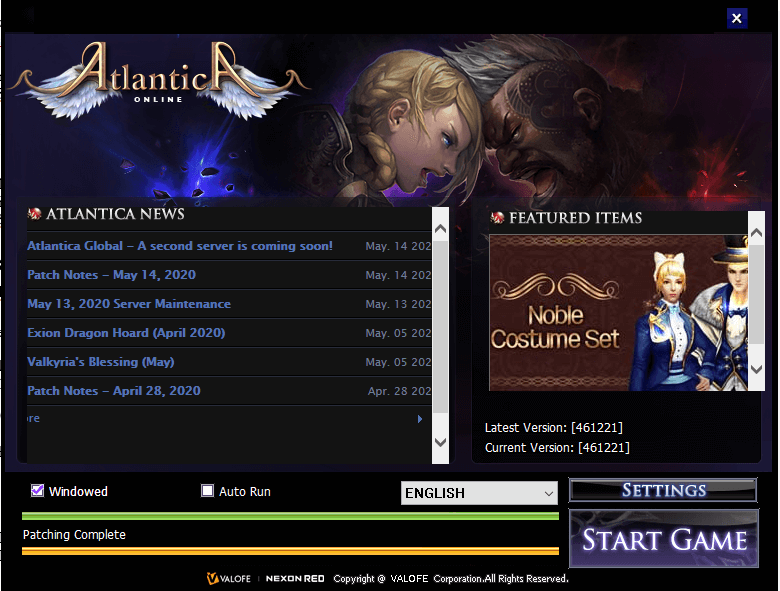Close the Atlantica launcher window
Viewport: 780px width, 591px height.
736,18
